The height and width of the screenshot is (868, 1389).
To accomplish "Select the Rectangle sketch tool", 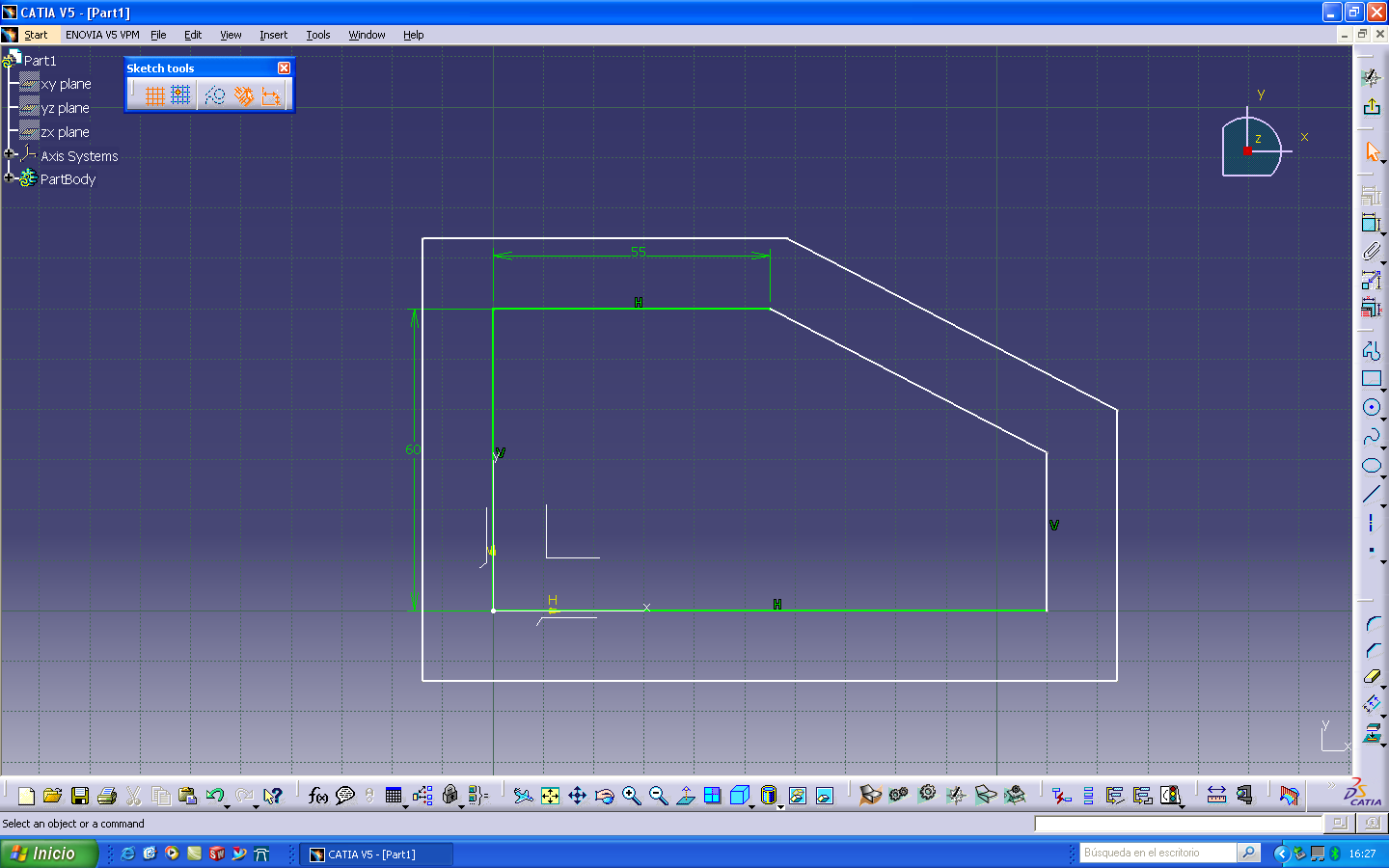I will click(1372, 379).
